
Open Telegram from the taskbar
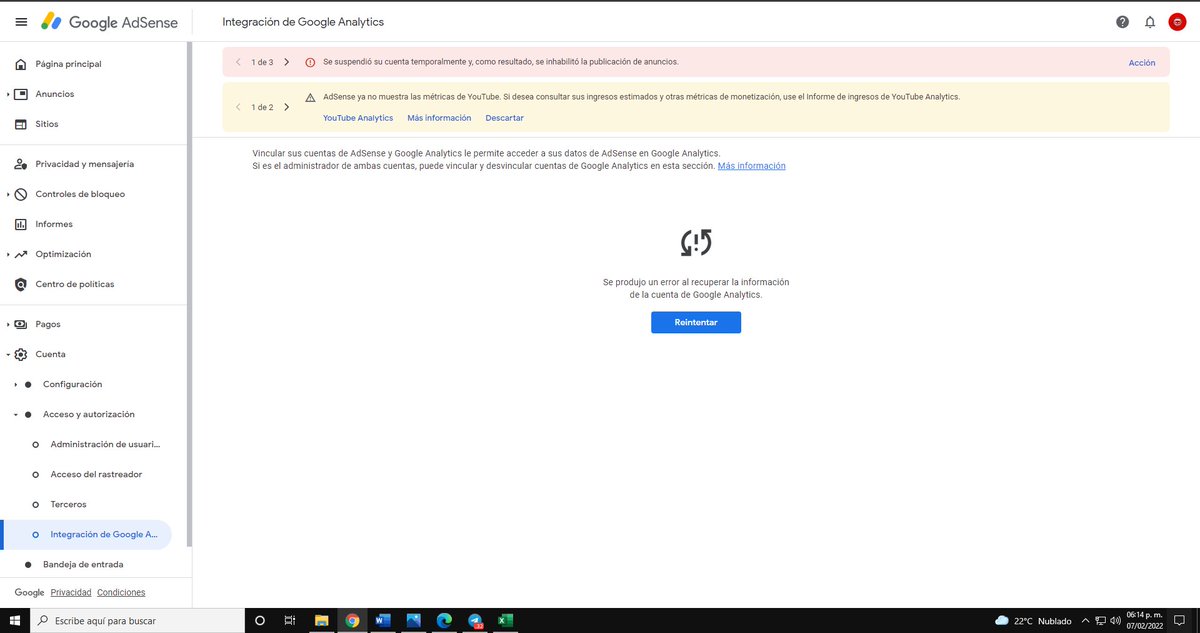[475, 620]
